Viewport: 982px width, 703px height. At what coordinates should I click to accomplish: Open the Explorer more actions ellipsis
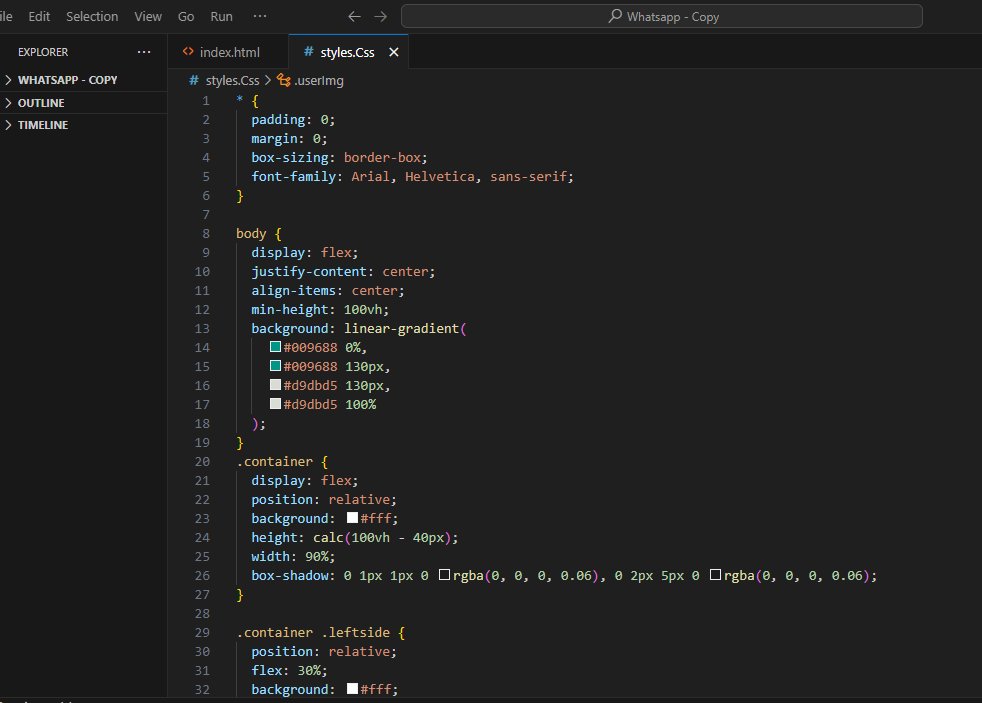(144, 52)
